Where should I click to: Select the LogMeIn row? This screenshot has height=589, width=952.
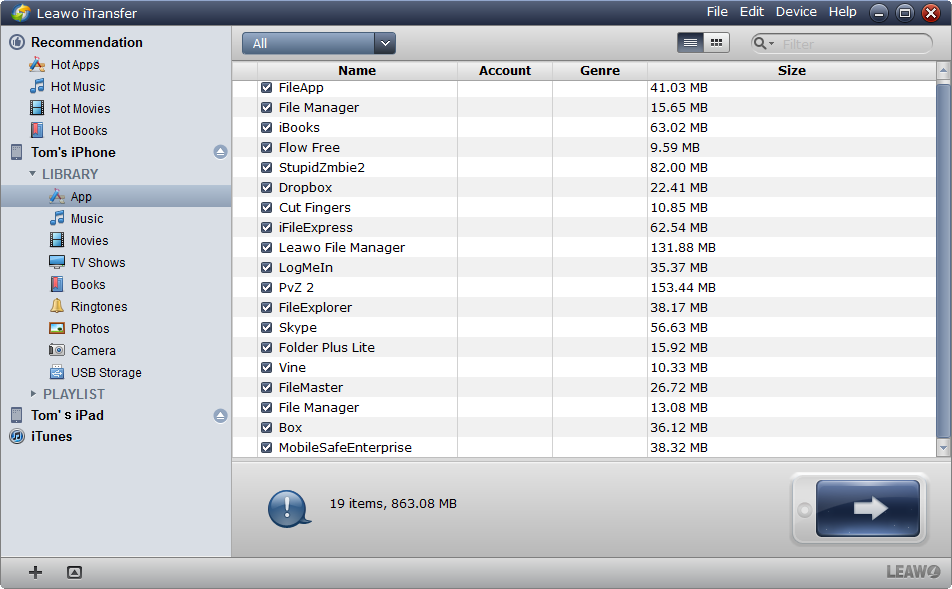coord(584,267)
